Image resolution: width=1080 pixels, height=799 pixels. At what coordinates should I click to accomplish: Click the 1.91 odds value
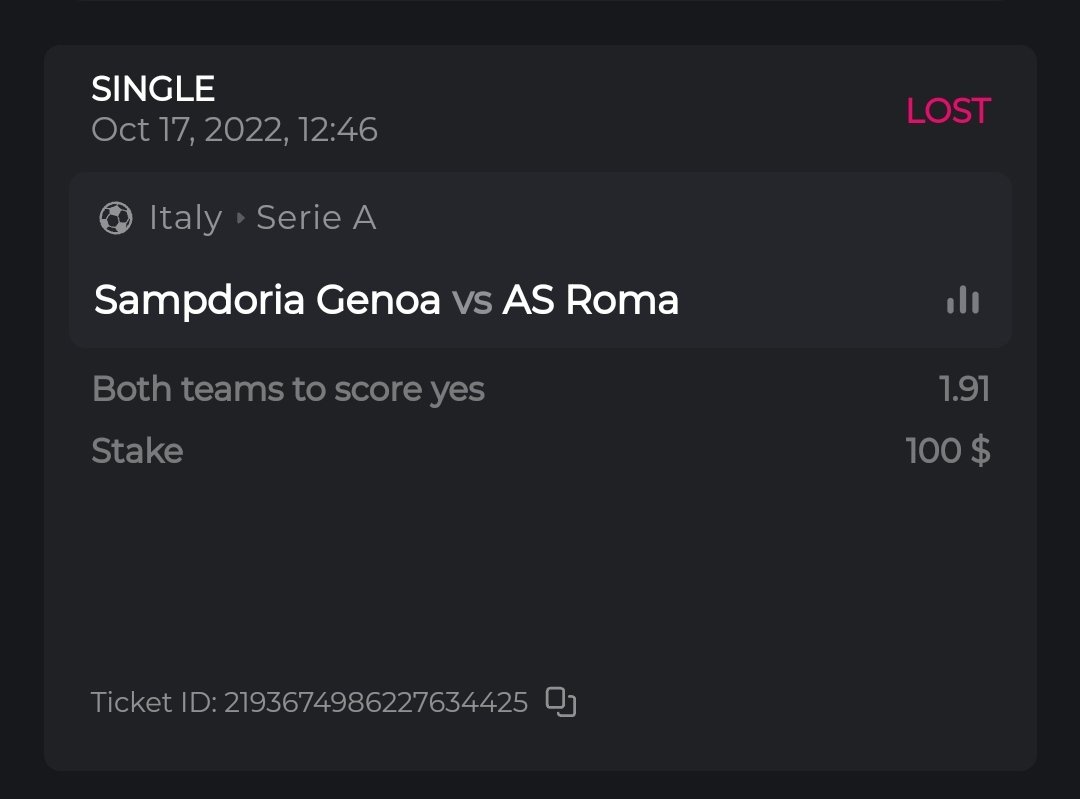[964, 389]
